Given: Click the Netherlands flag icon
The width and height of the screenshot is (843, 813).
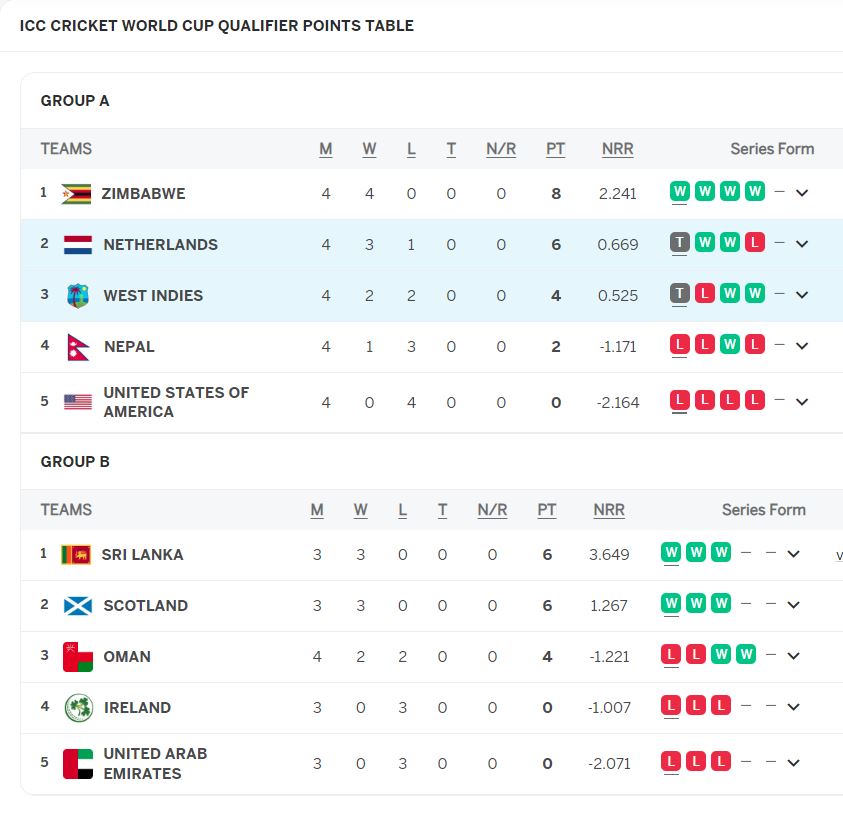Looking at the screenshot, I should [x=78, y=245].
